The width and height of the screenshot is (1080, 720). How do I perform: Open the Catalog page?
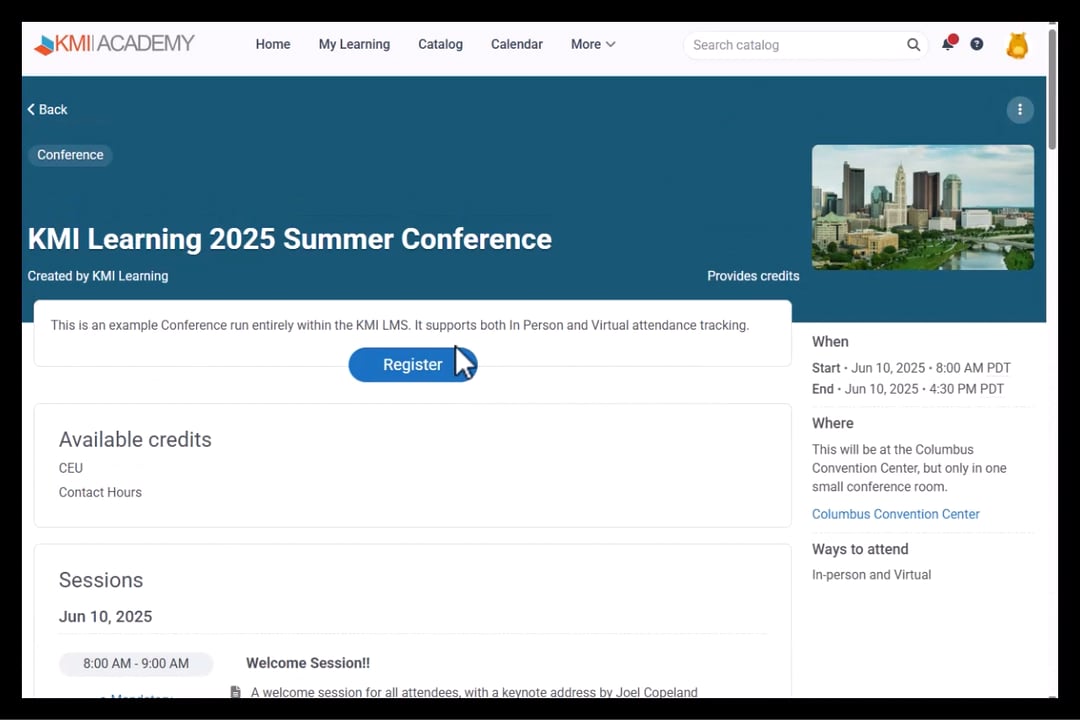(440, 44)
